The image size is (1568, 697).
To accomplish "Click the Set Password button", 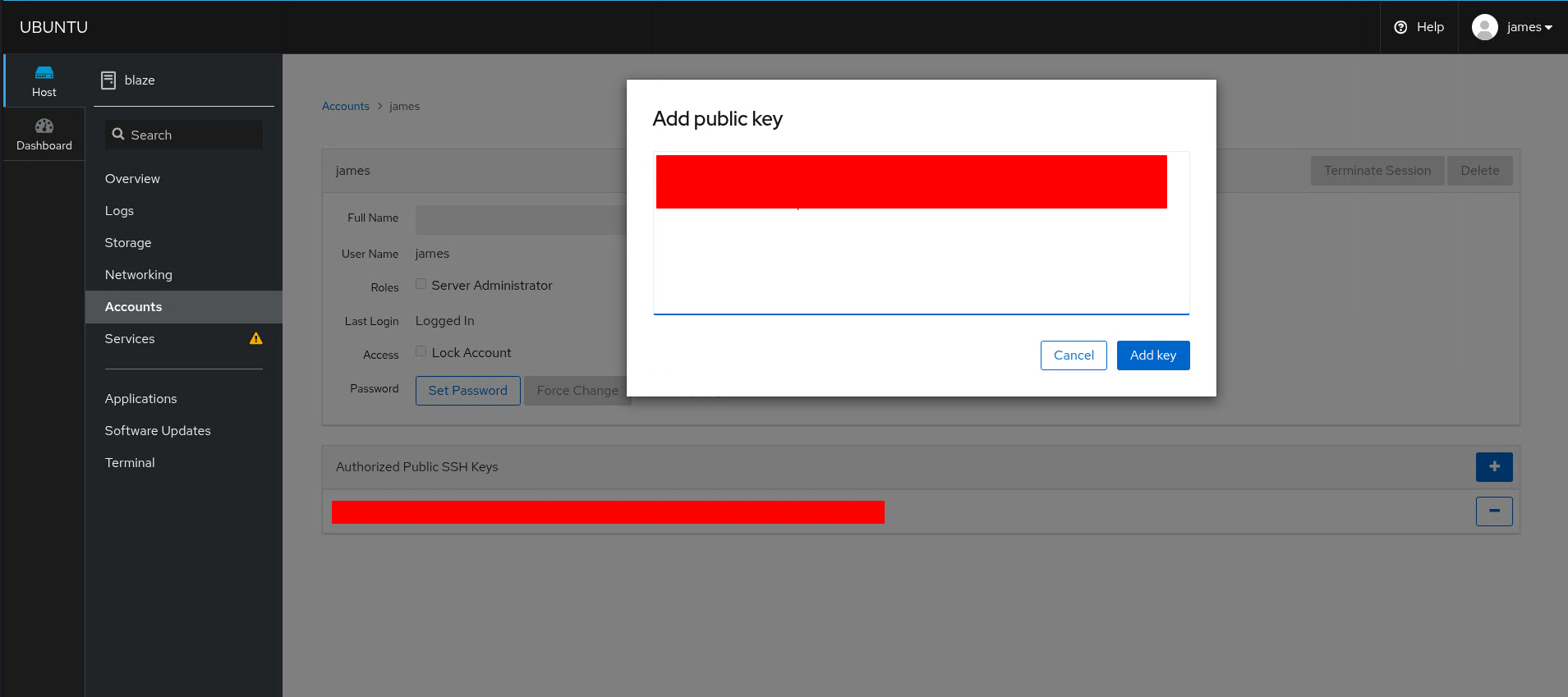I will tap(468, 391).
